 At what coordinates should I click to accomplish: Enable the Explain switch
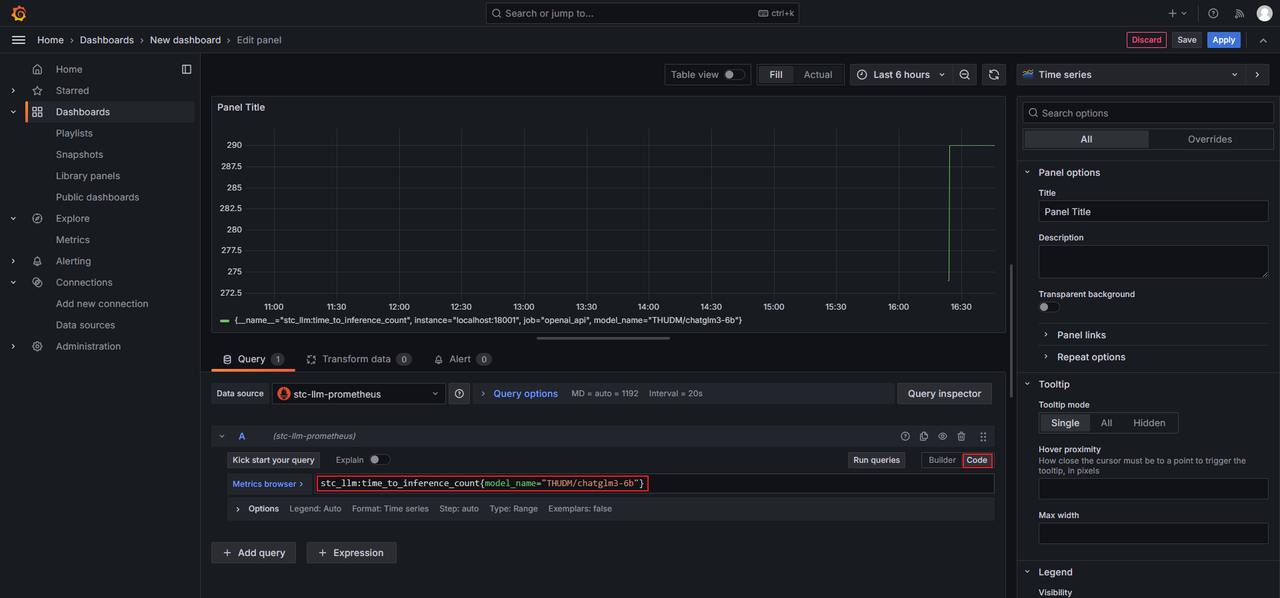pos(379,460)
